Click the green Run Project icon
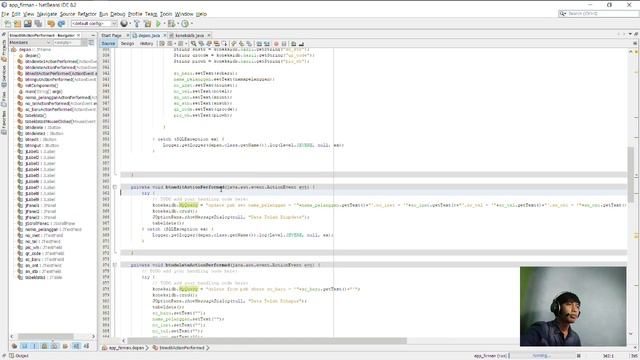 [x=158, y=24]
